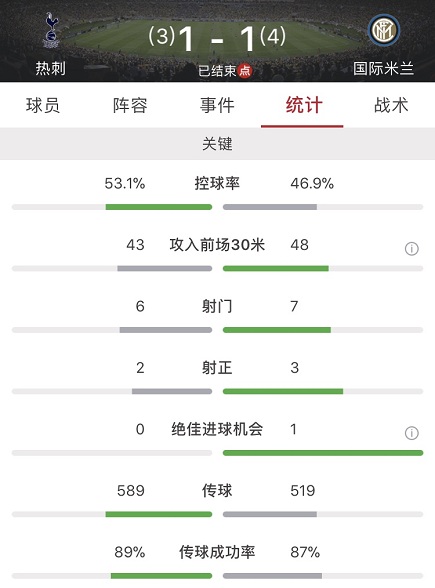Tap the Tottenham Hotspur club crest
Viewport: 435px width, 588px height.
pos(51,30)
